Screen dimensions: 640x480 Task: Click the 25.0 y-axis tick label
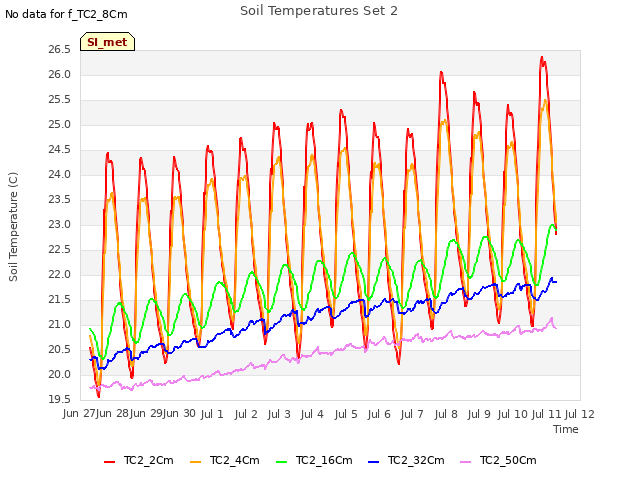(x=60, y=124)
